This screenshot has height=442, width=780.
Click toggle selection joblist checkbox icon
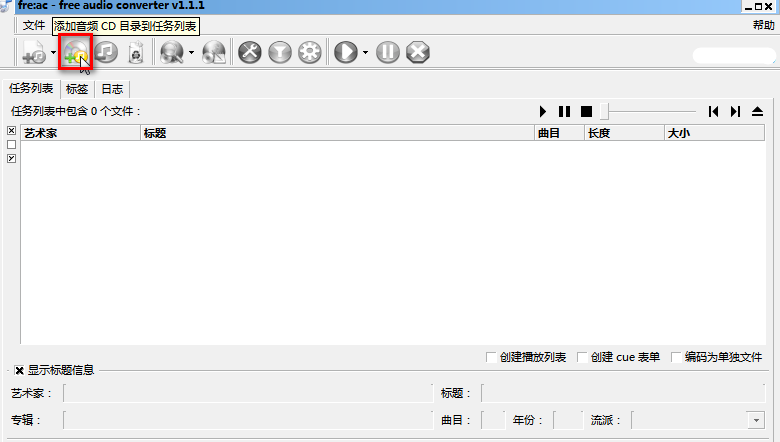11,158
